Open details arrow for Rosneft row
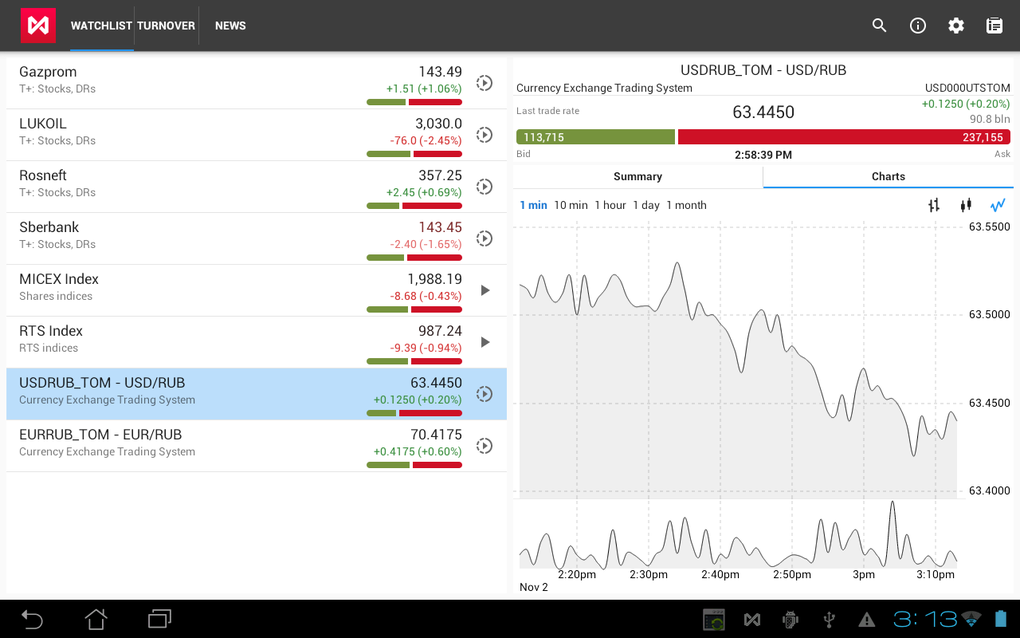The height and width of the screenshot is (638, 1020). point(484,187)
